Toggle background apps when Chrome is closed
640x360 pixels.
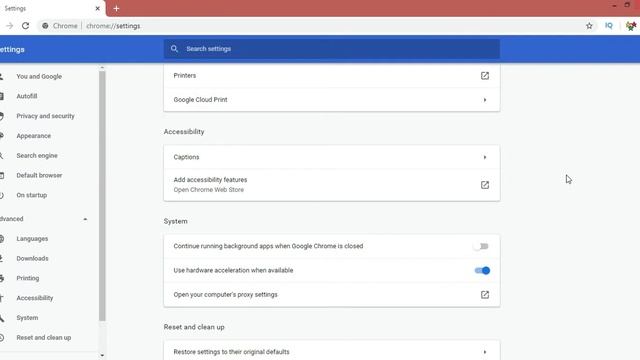coord(481,246)
